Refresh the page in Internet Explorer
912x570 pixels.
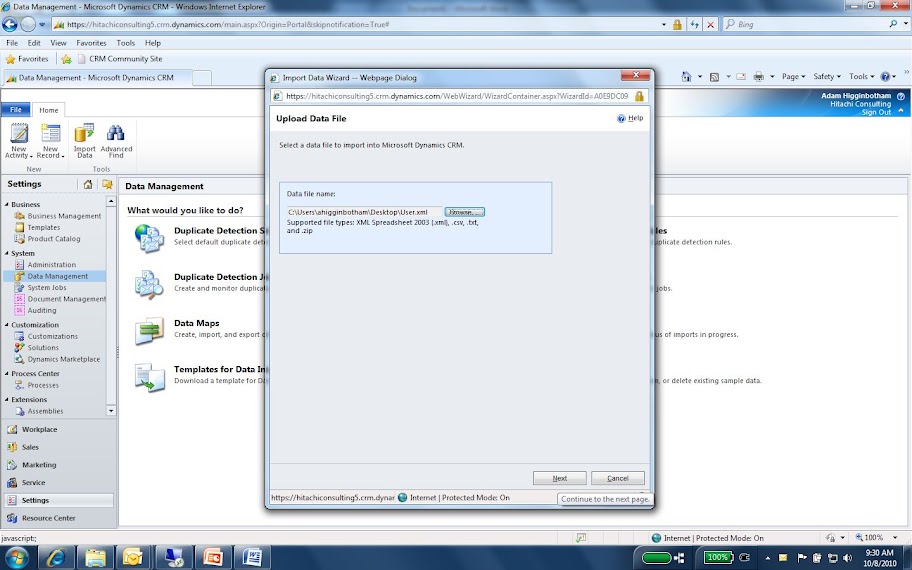pyautogui.click(x=694, y=24)
